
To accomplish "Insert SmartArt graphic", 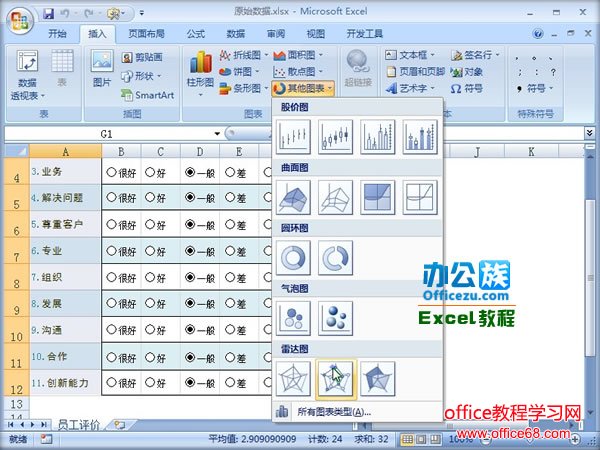I will [148, 95].
